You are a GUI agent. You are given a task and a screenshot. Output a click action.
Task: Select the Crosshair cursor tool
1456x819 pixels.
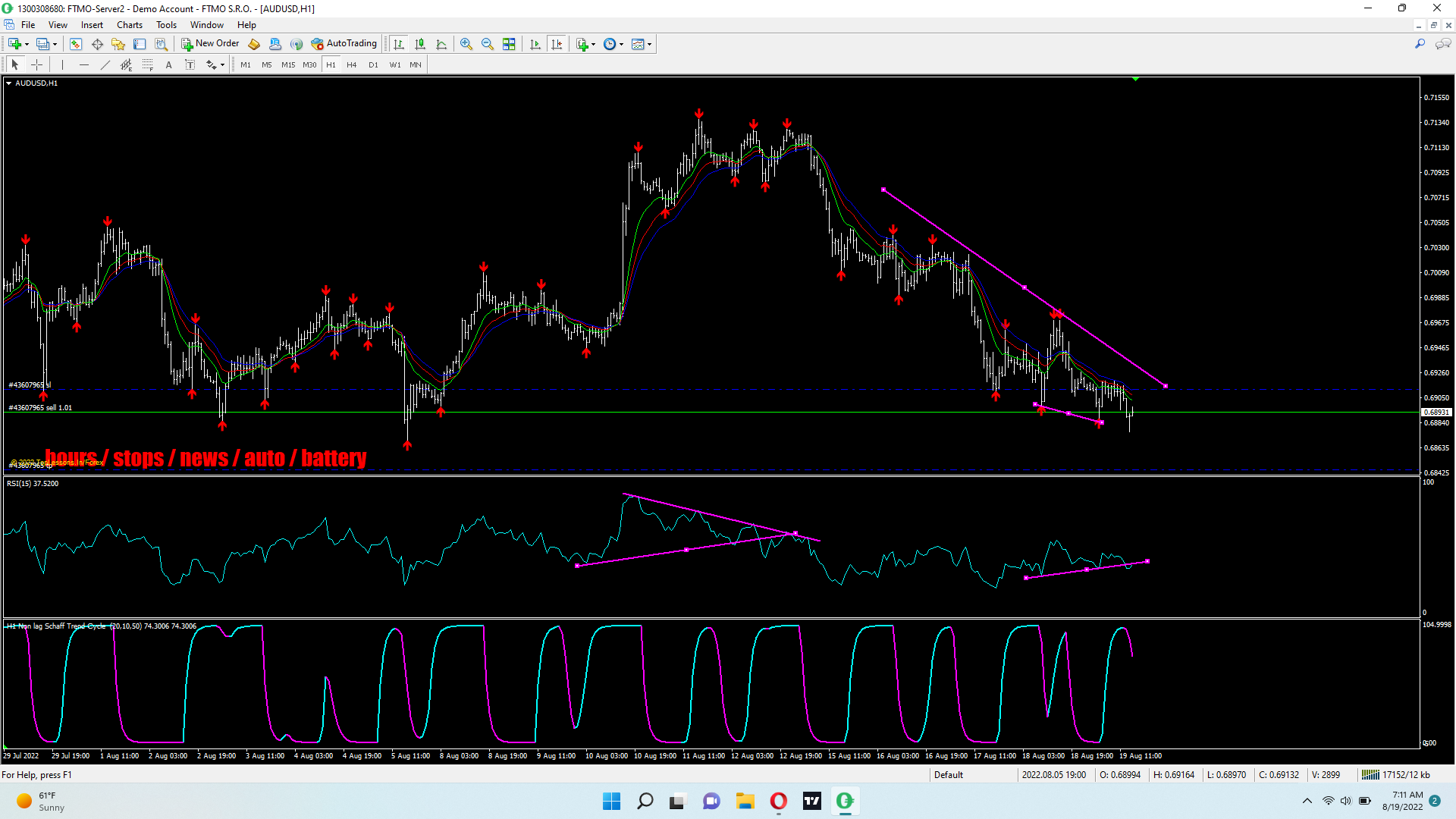[36, 65]
